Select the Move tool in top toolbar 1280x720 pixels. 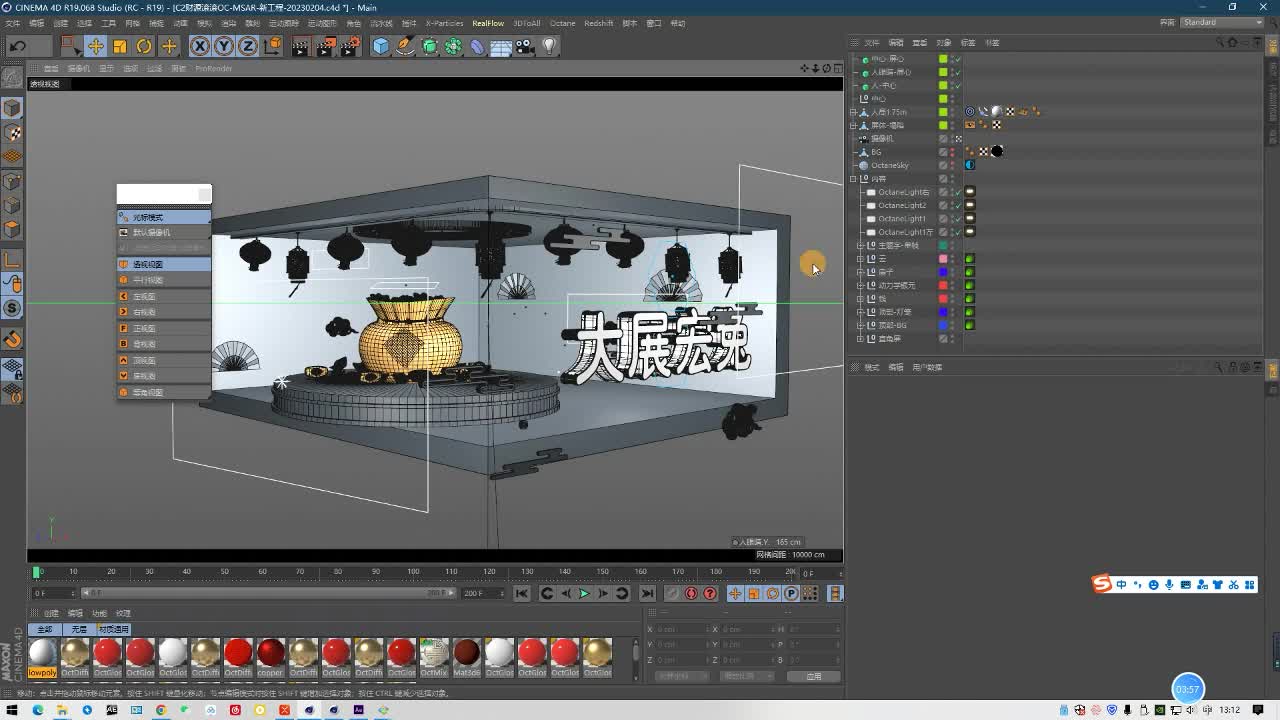pos(95,46)
